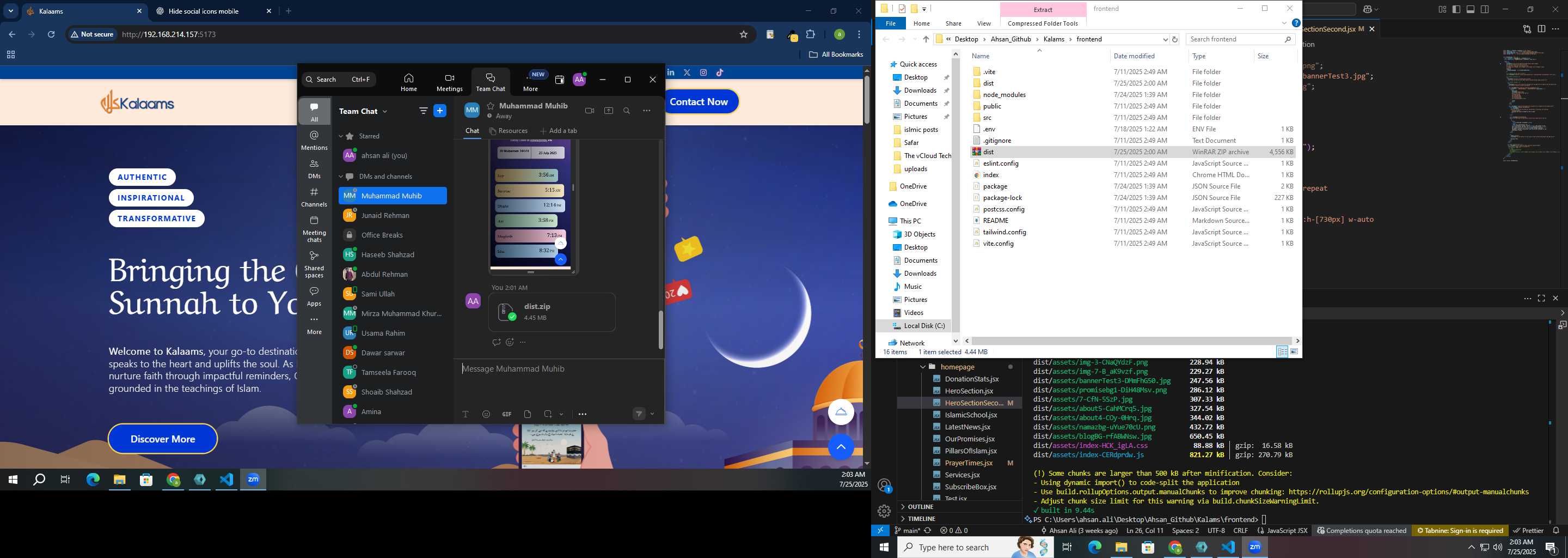
Task: Open TikTok icon on Kalaams website
Action: (720, 72)
